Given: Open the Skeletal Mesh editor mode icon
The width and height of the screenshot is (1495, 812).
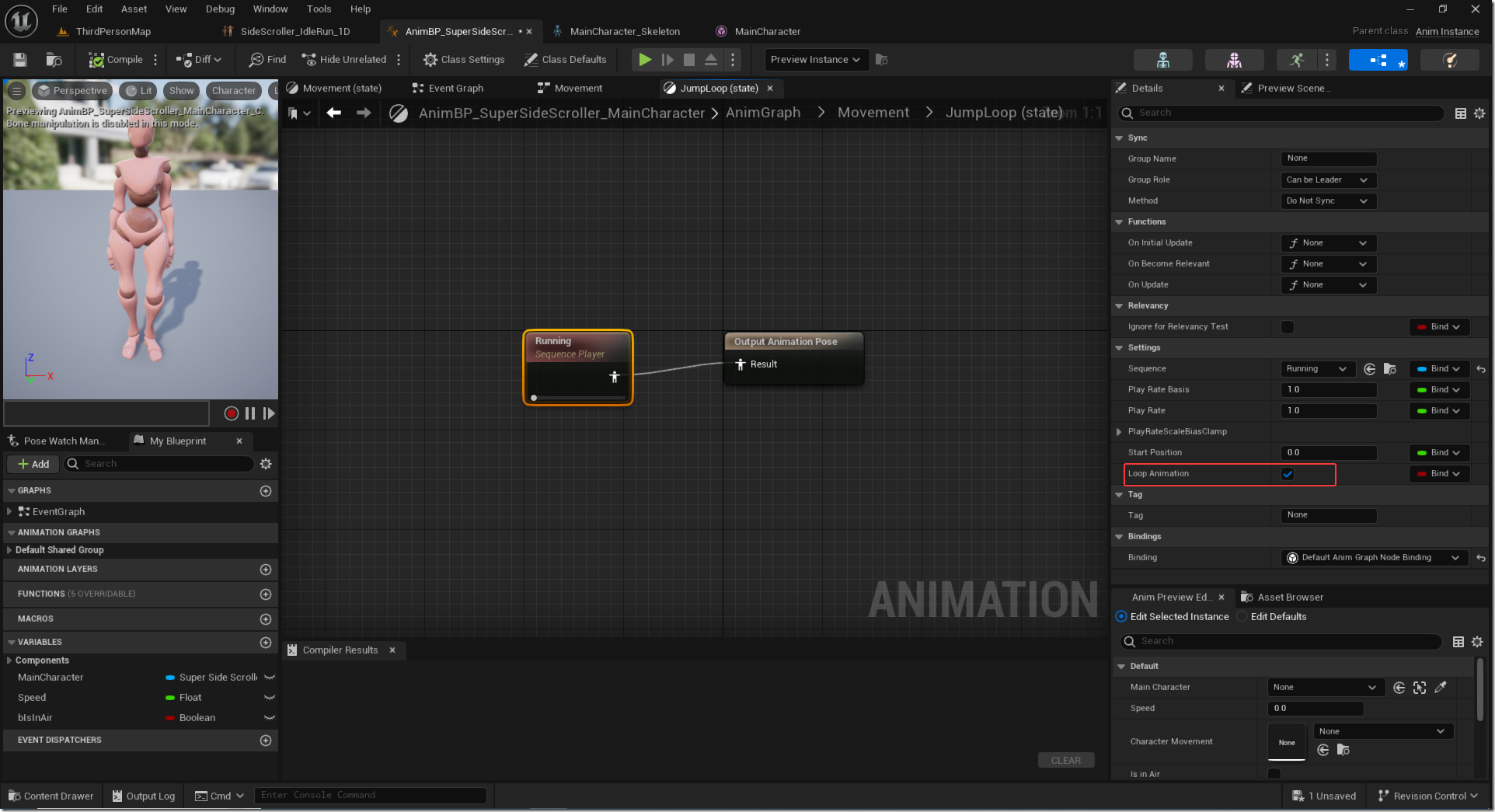Looking at the screenshot, I should coord(1234,60).
